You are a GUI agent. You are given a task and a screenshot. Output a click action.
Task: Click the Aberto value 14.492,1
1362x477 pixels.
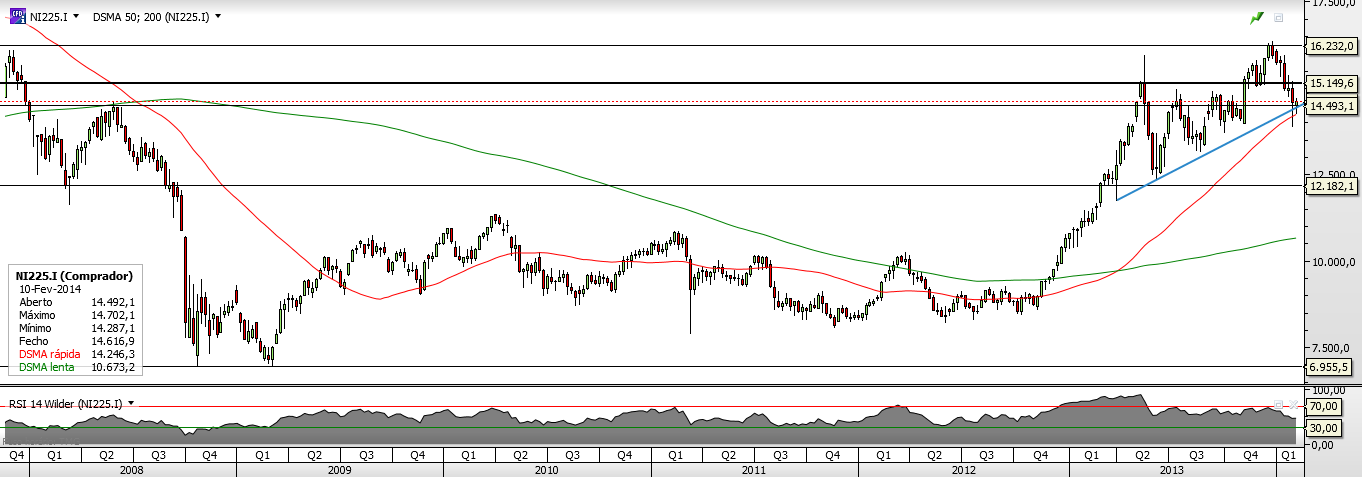[x=112, y=301]
